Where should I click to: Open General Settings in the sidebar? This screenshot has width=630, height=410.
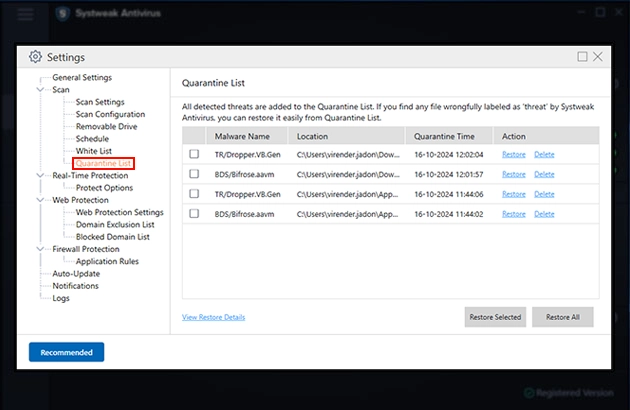(x=82, y=77)
